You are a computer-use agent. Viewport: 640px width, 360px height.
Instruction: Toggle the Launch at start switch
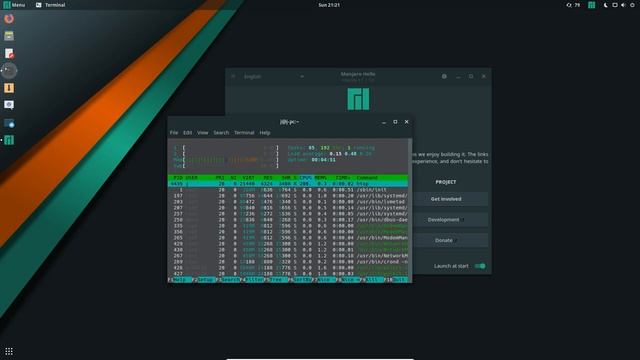click(480, 266)
